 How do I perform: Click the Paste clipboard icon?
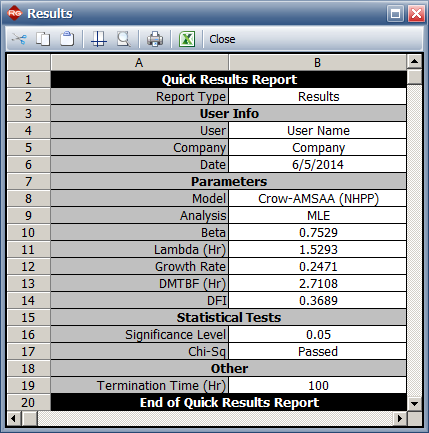tap(67, 39)
